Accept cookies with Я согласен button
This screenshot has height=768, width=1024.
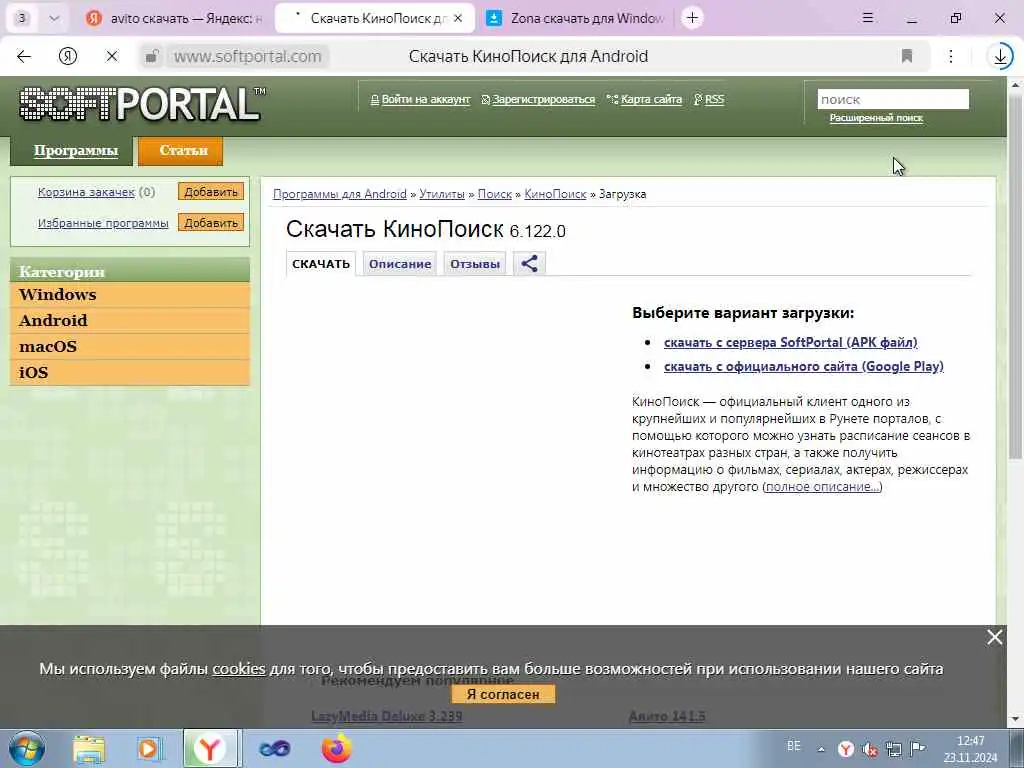point(503,694)
